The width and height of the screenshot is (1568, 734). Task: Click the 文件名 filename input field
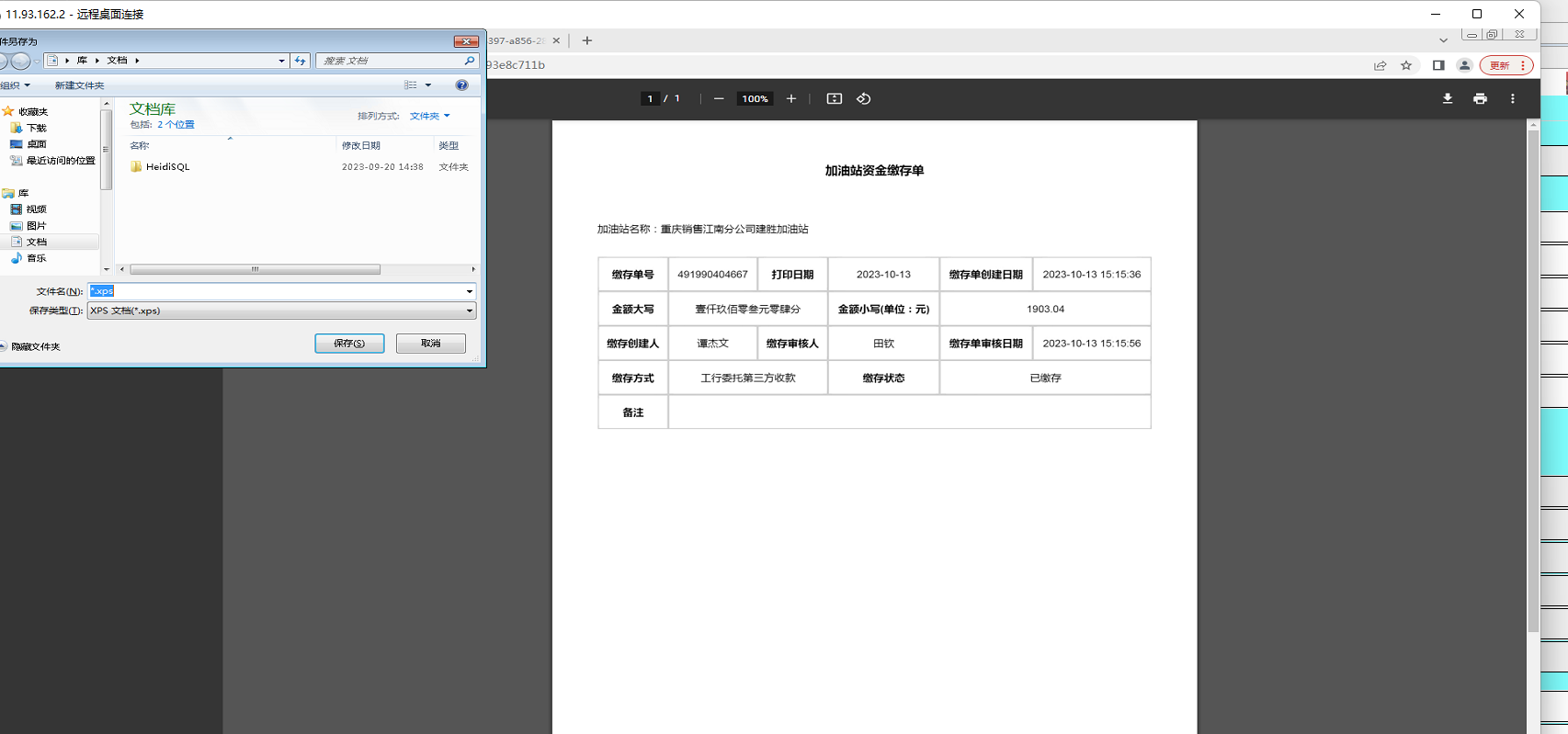coord(276,291)
